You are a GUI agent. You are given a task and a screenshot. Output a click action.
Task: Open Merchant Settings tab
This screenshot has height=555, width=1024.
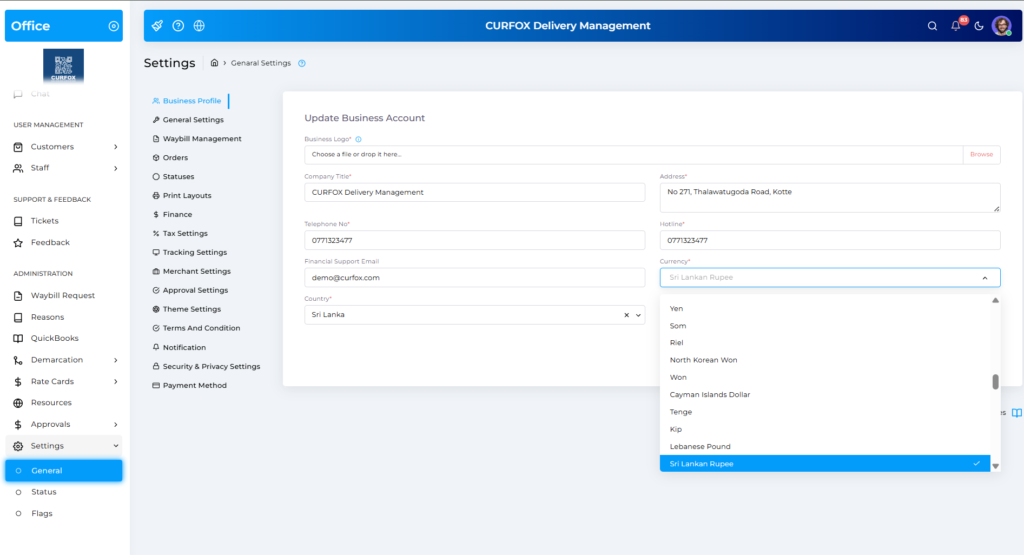191,271
